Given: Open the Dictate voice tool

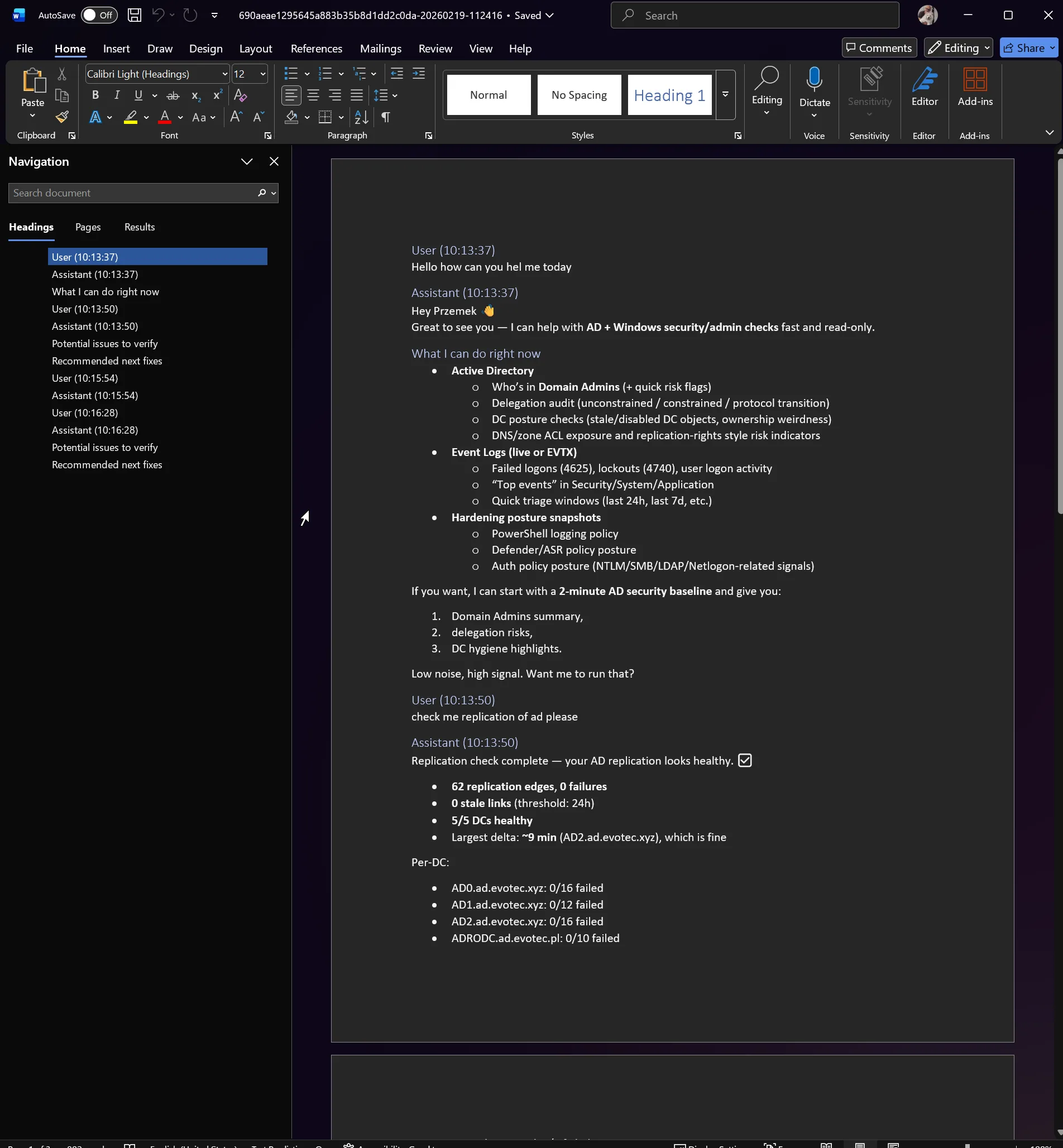Looking at the screenshot, I should coord(814,88).
